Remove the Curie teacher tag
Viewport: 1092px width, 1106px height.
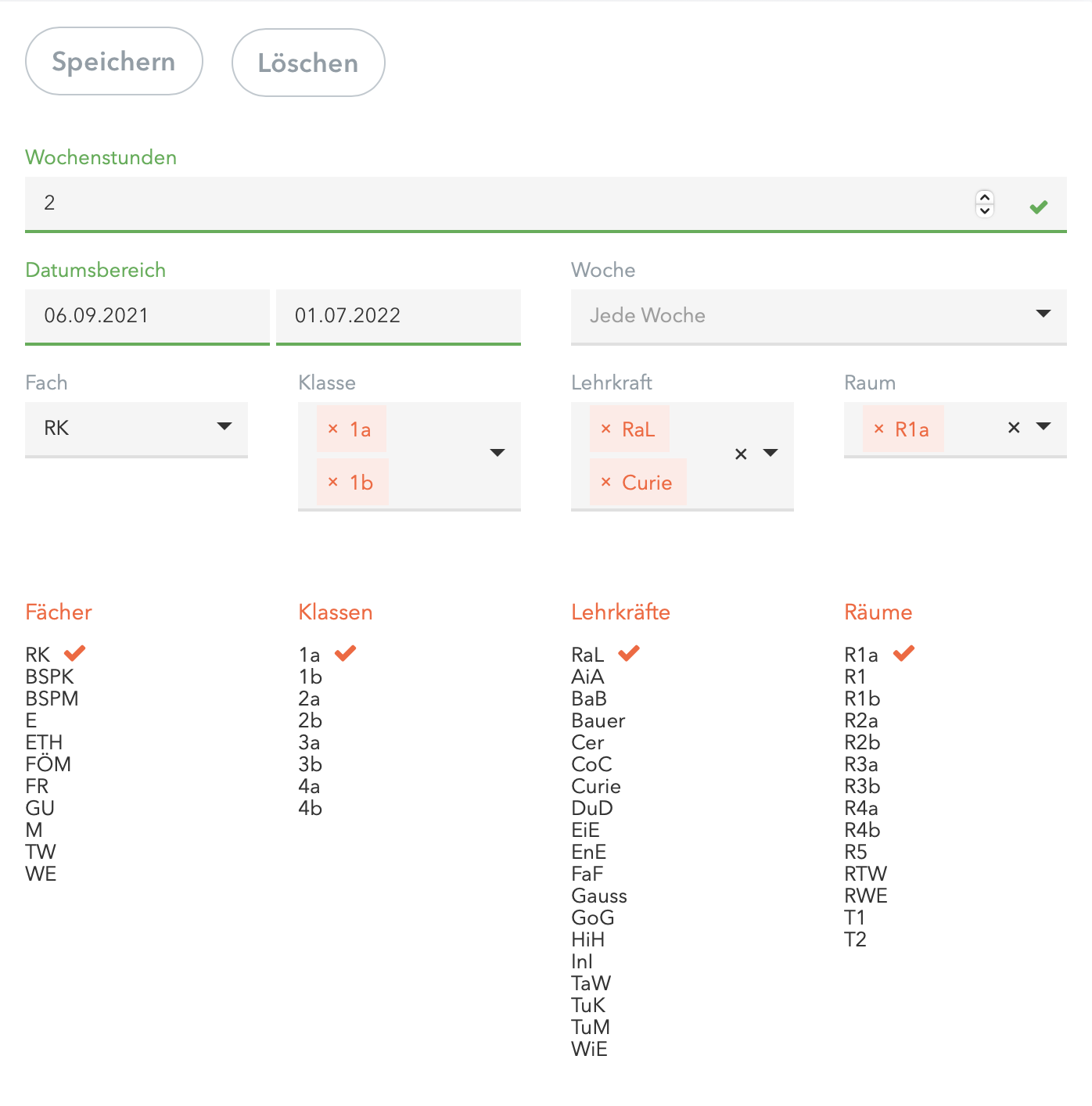(x=605, y=482)
